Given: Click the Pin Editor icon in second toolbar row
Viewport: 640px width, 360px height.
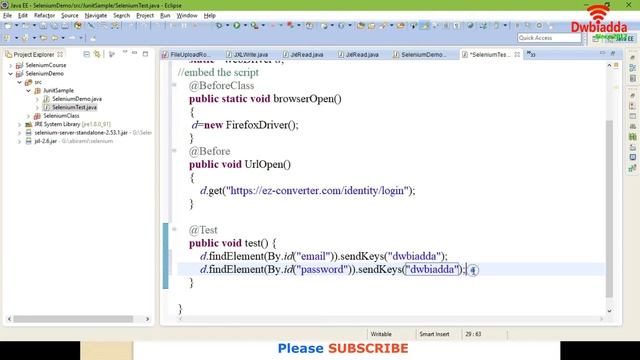Looking at the screenshot, I should coord(93,38).
